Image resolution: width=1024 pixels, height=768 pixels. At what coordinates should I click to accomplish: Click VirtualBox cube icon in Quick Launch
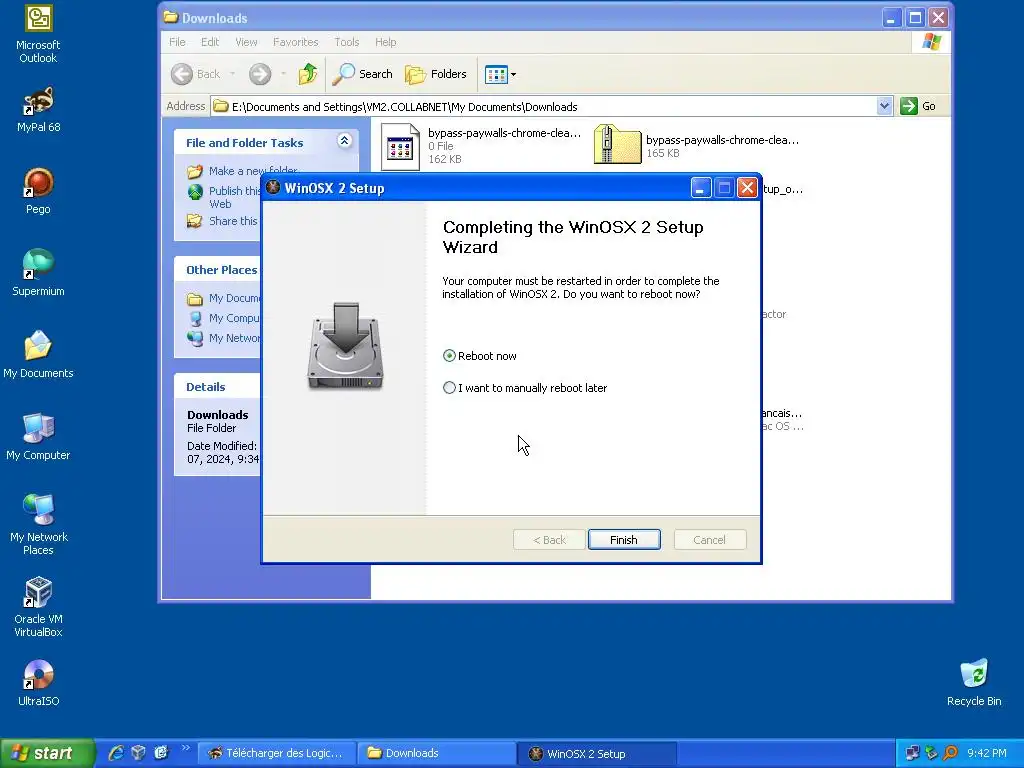point(138,753)
